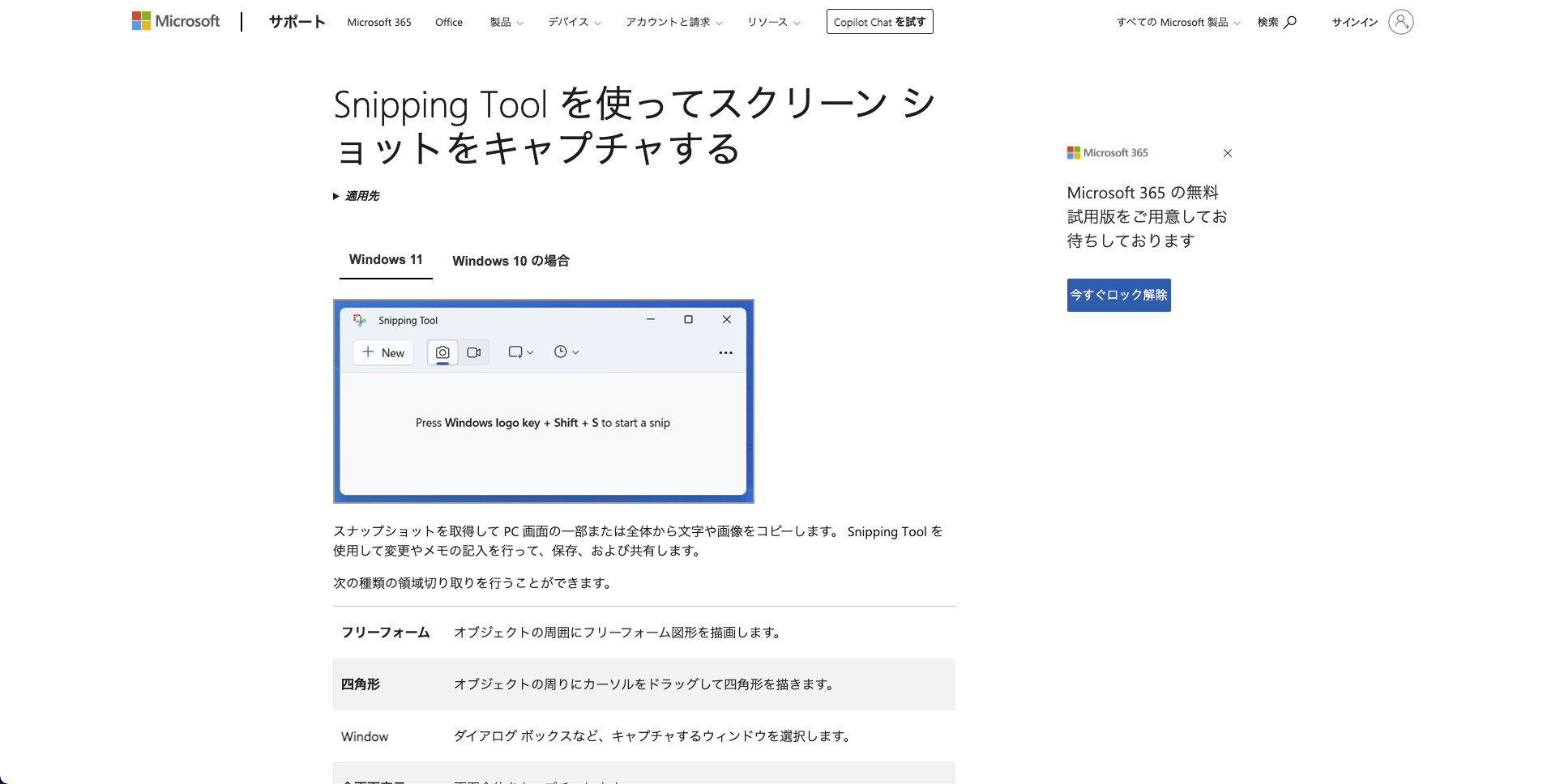Open the リソース dropdown menu

pyautogui.click(x=773, y=22)
